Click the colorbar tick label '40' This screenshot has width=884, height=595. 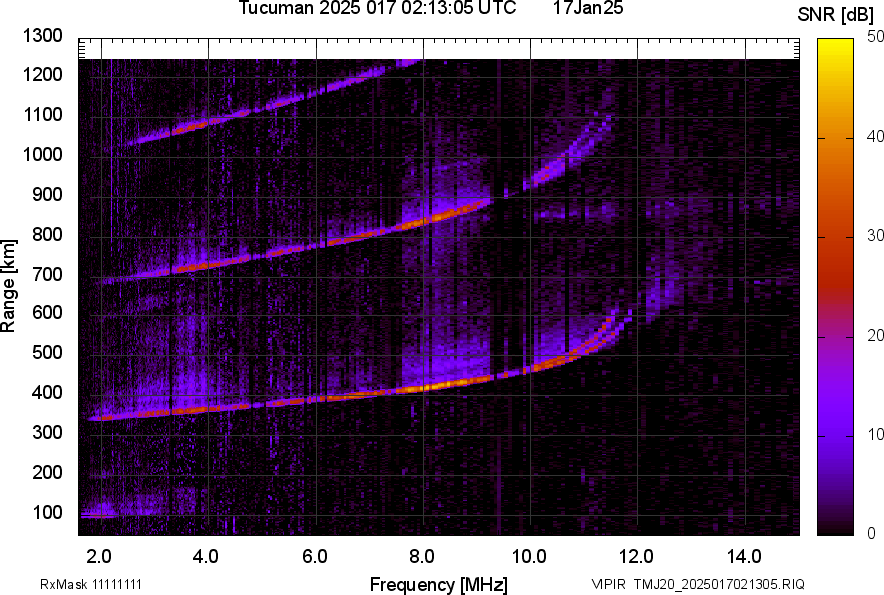click(875, 136)
